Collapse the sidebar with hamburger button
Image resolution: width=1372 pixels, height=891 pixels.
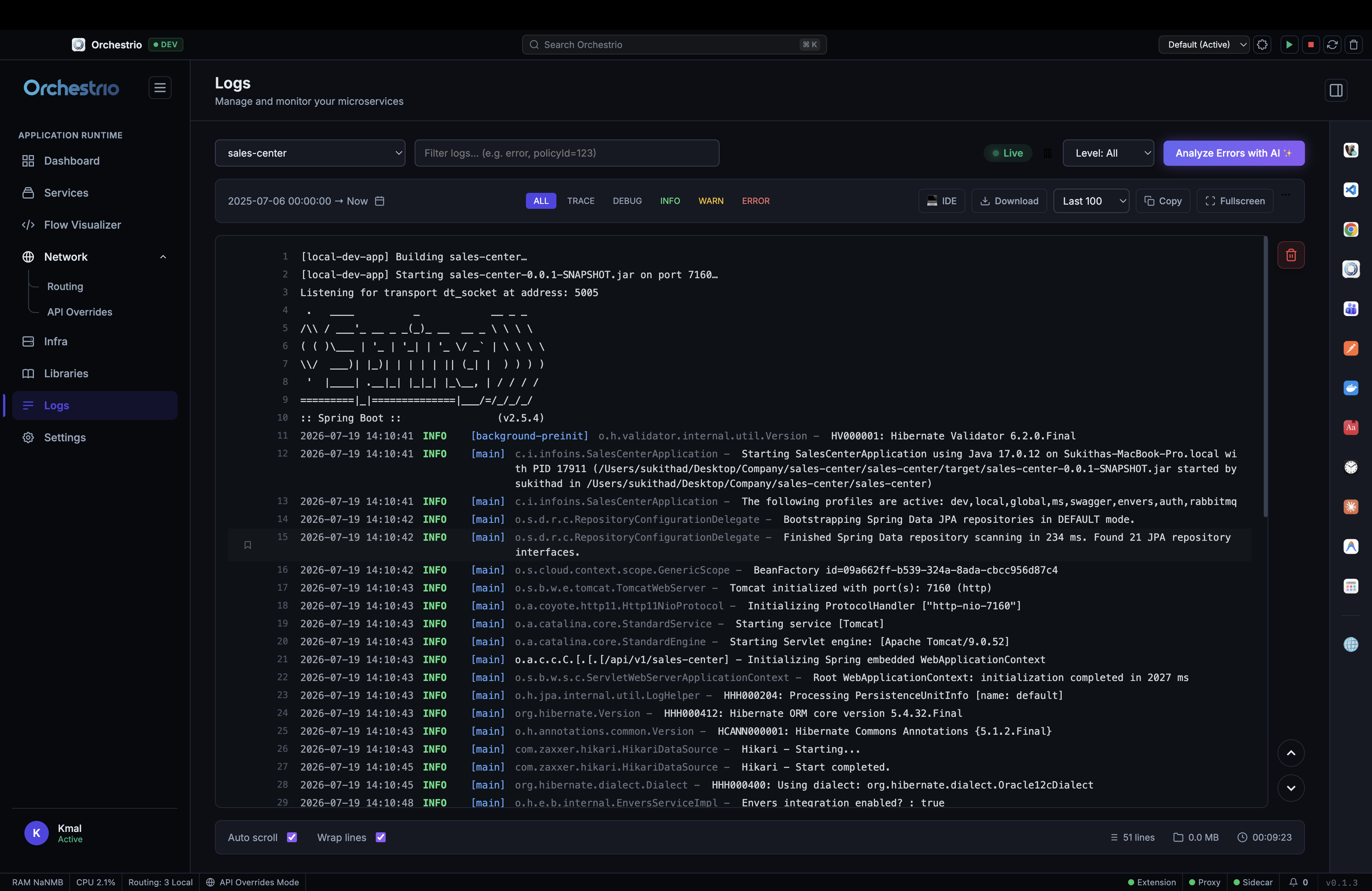(x=160, y=88)
